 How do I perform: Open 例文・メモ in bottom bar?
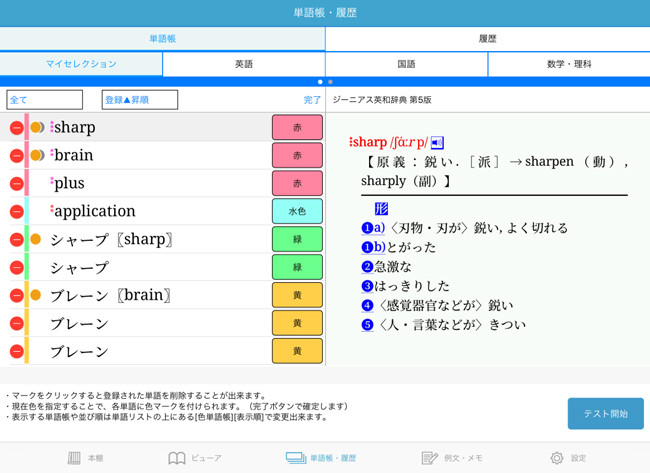click(x=452, y=458)
